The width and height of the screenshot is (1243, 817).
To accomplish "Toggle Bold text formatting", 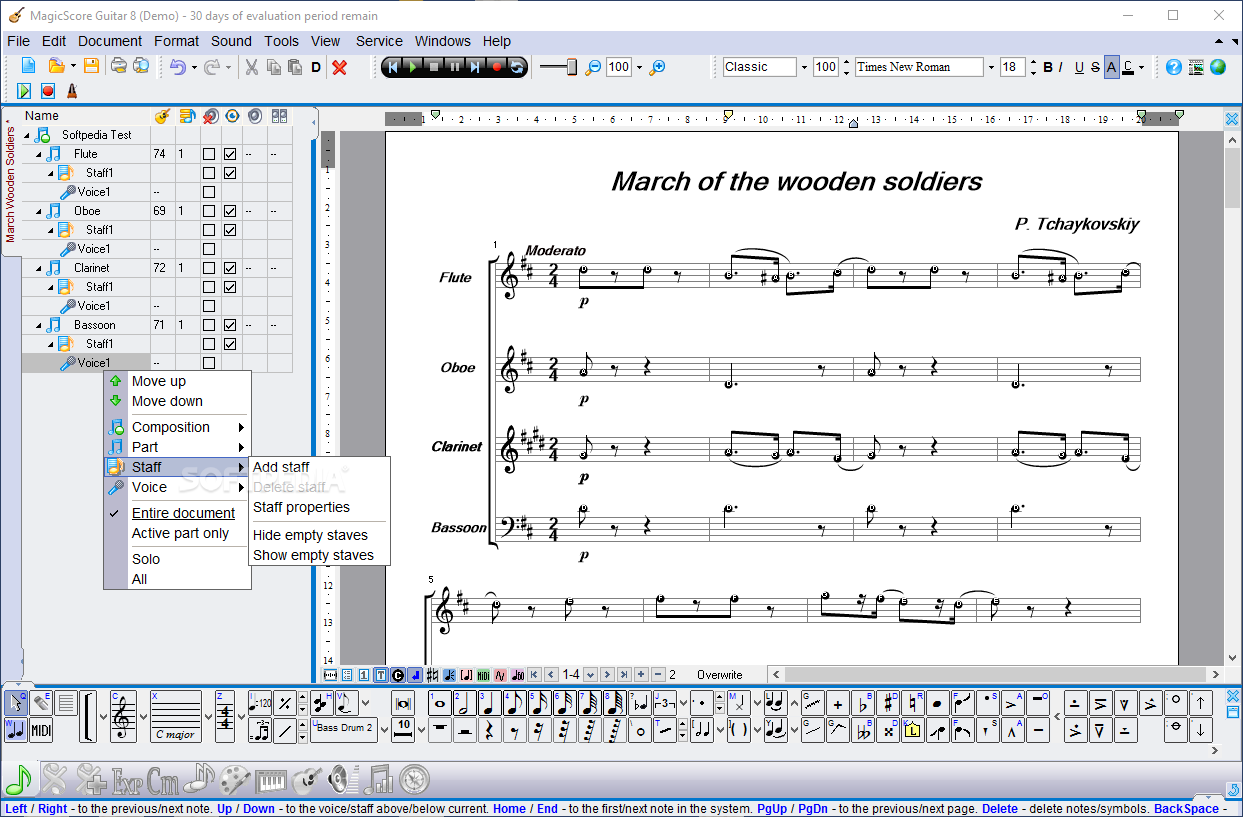I will 1048,67.
